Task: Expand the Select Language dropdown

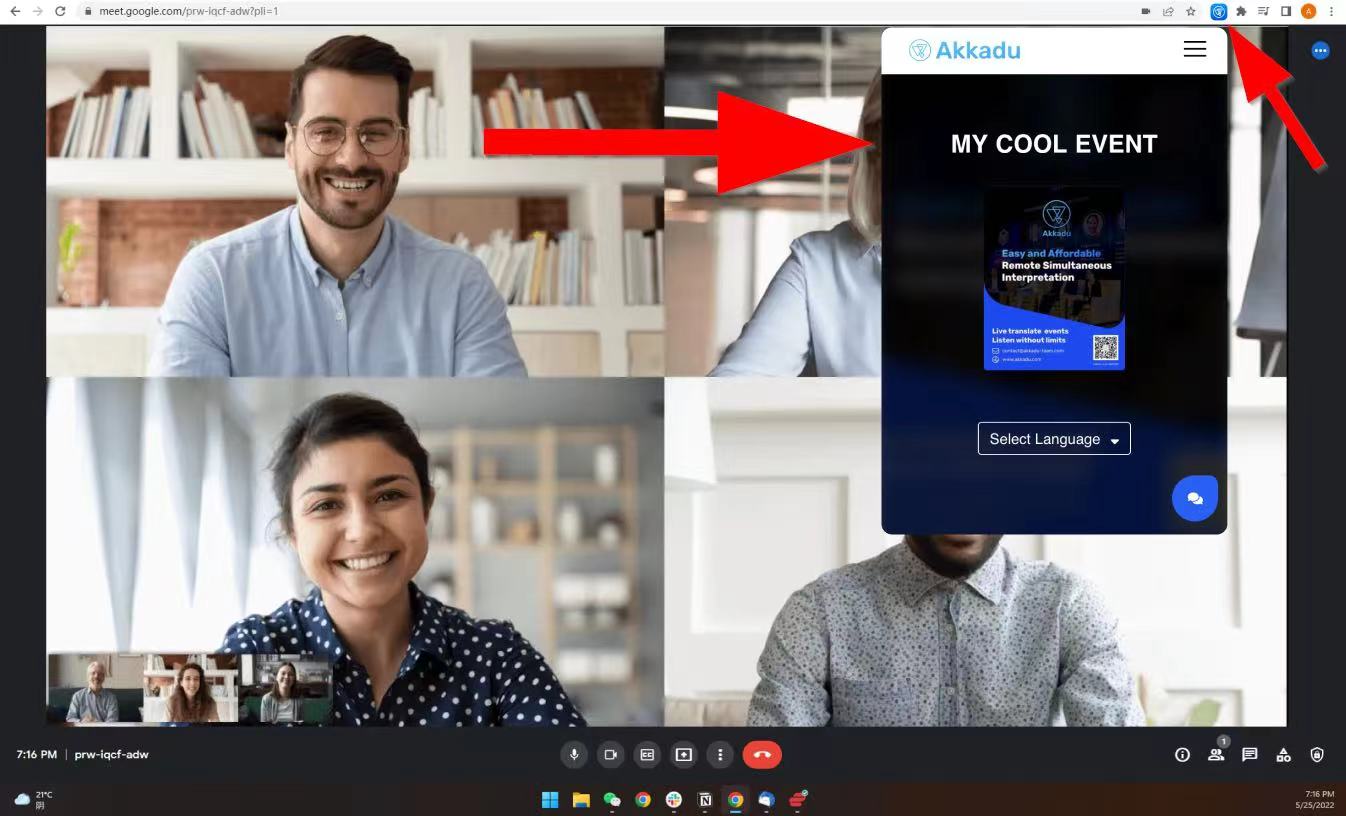Action: (1054, 439)
